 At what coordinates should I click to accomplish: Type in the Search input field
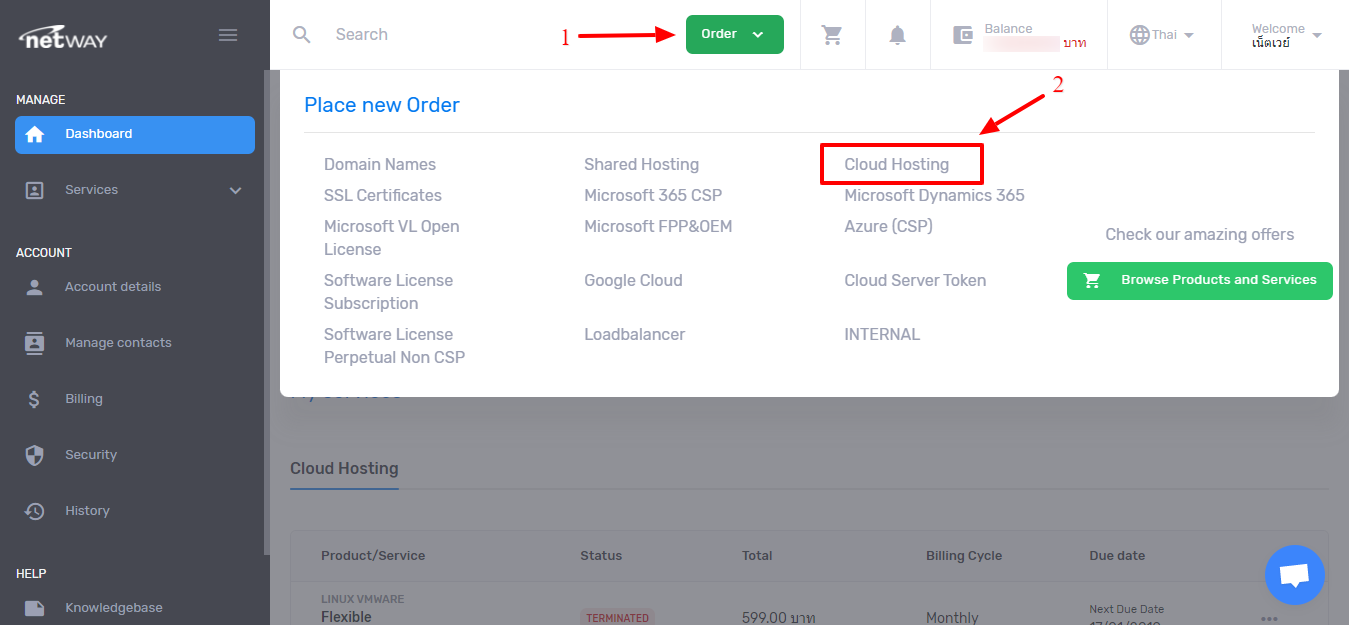pyautogui.click(x=440, y=35)
